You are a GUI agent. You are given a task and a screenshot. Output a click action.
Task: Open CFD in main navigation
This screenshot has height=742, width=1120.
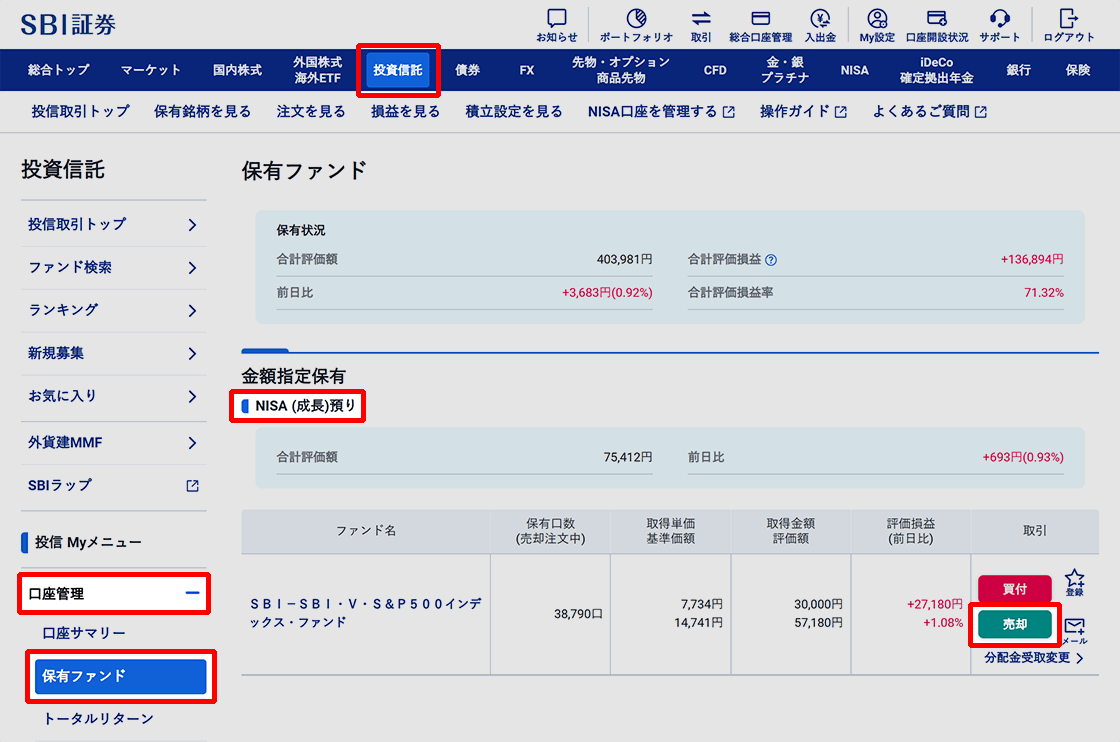point(715,70)
